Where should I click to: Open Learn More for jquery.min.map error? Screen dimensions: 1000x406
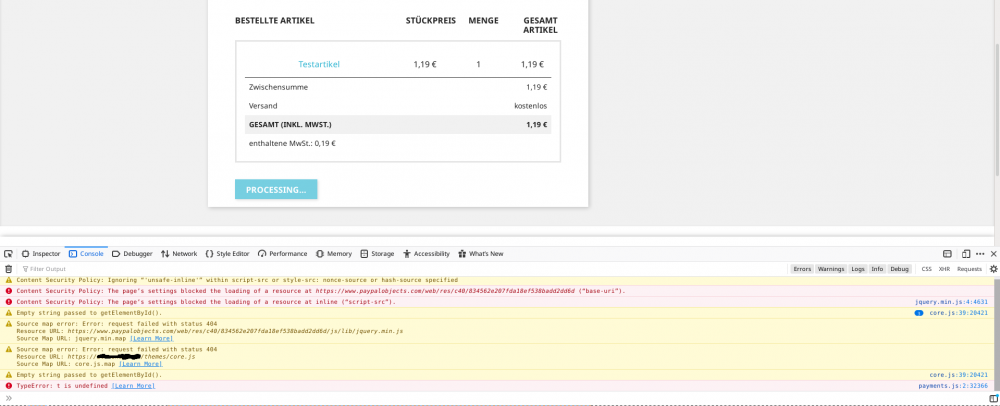(x=151, y=338)
